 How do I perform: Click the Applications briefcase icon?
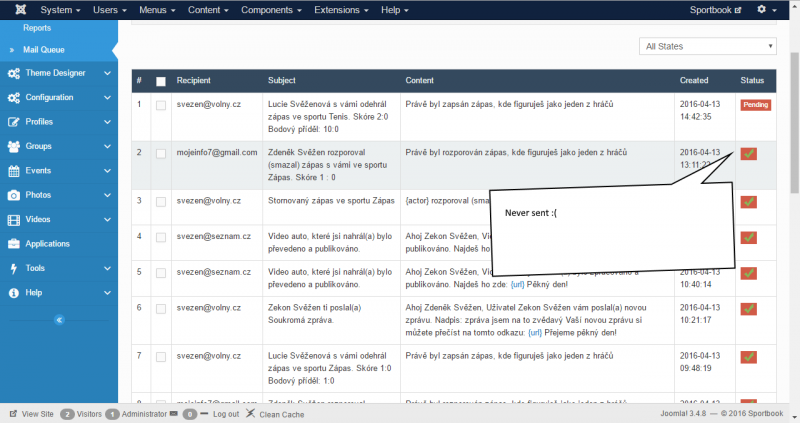click(14, 244)
